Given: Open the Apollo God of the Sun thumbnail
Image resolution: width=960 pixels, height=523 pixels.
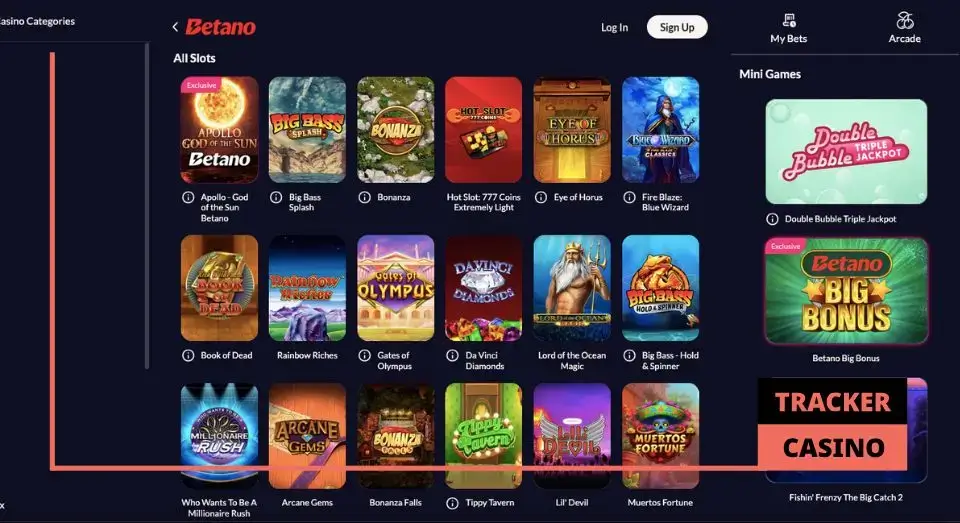Looking at the screenshot, I should [x=219, y=130].
